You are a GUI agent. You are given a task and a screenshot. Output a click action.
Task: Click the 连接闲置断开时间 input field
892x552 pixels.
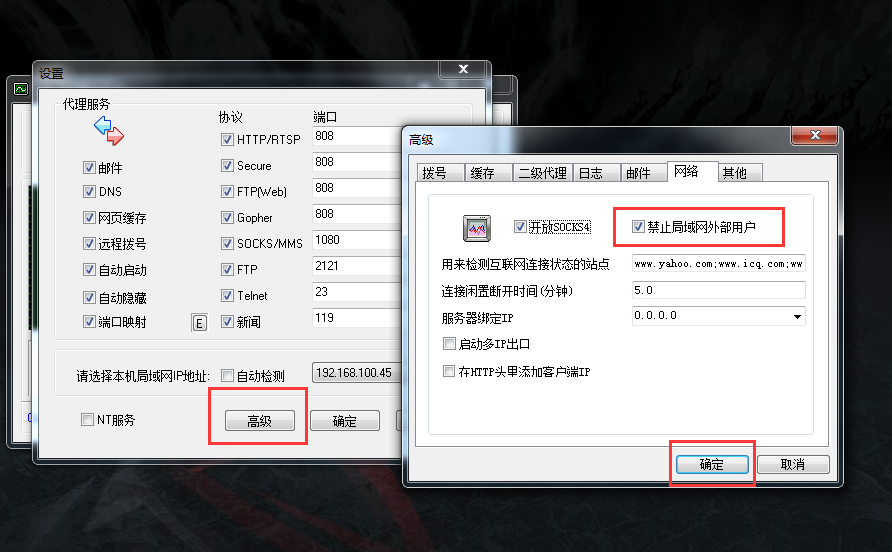point(718,290)
